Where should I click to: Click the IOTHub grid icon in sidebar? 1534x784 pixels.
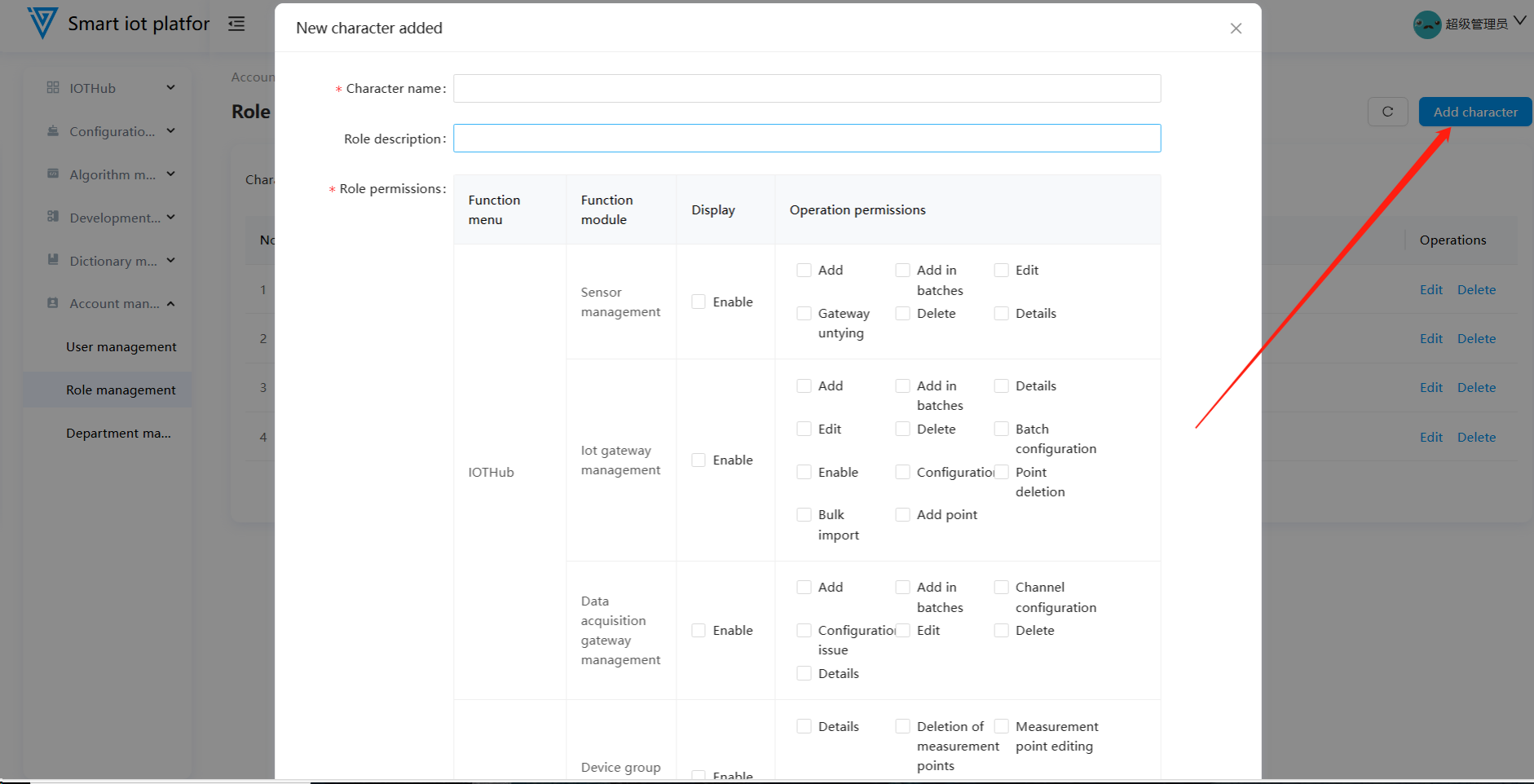tap(53, 87)
